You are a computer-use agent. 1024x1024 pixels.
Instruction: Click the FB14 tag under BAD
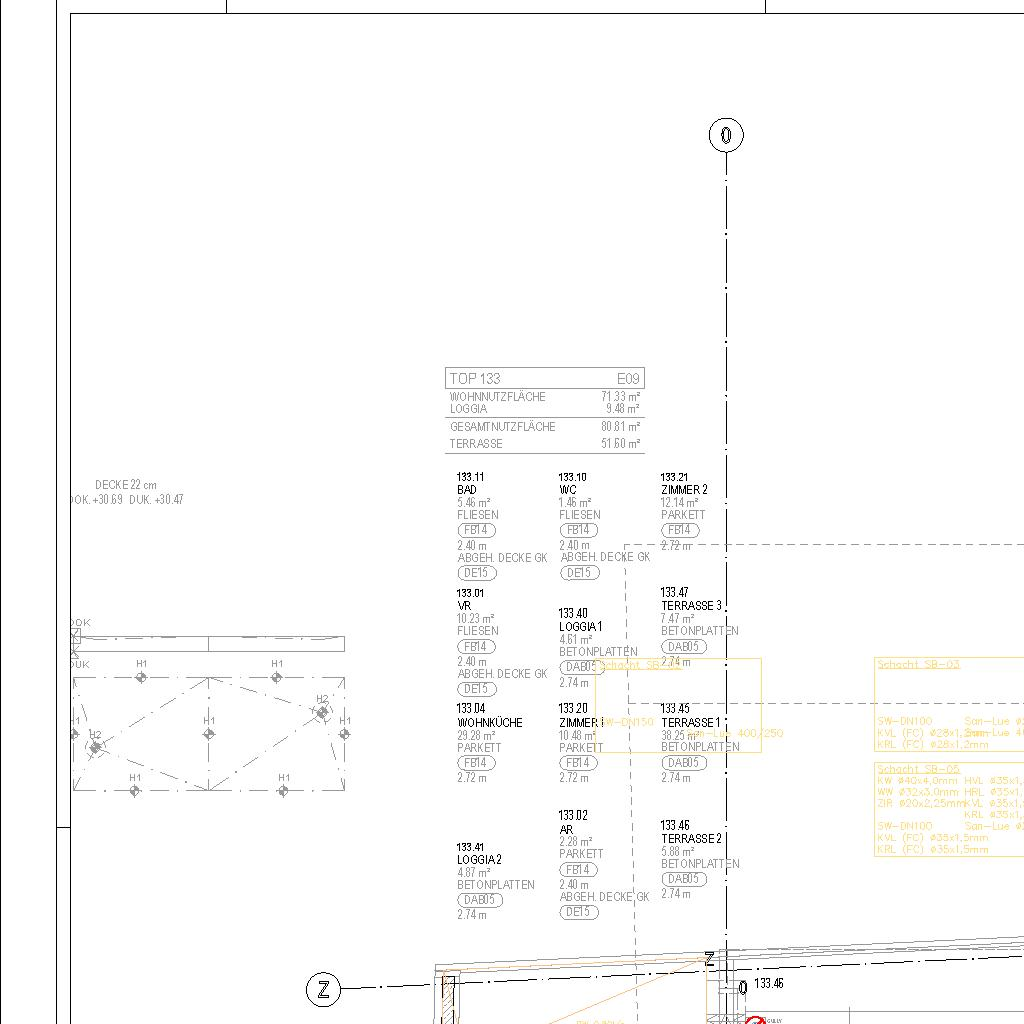[477, 530]
